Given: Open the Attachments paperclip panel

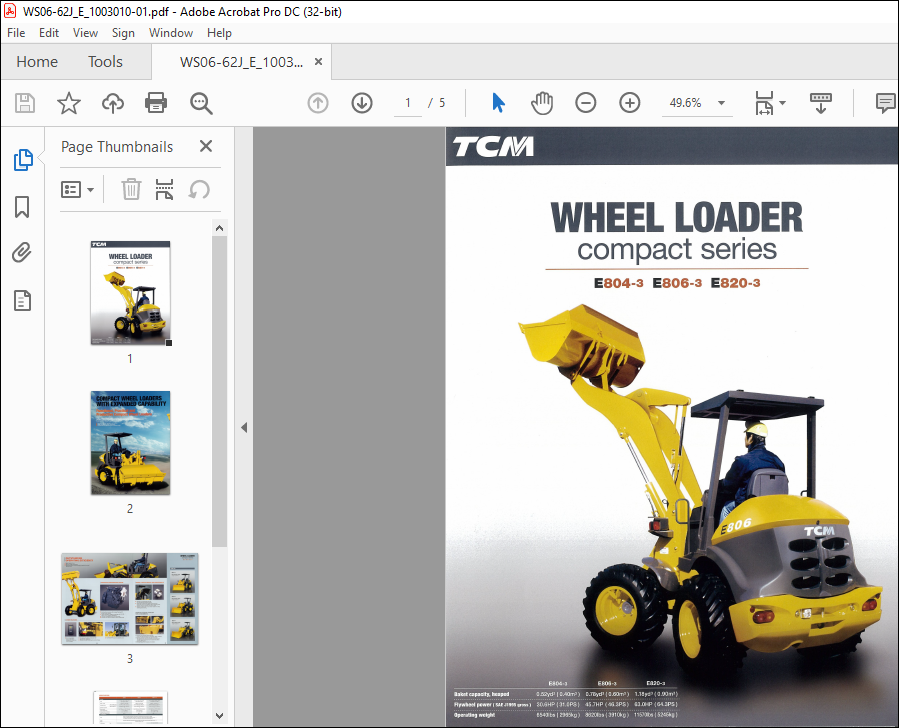Looking at the screenshot, I should pos(22,253).
